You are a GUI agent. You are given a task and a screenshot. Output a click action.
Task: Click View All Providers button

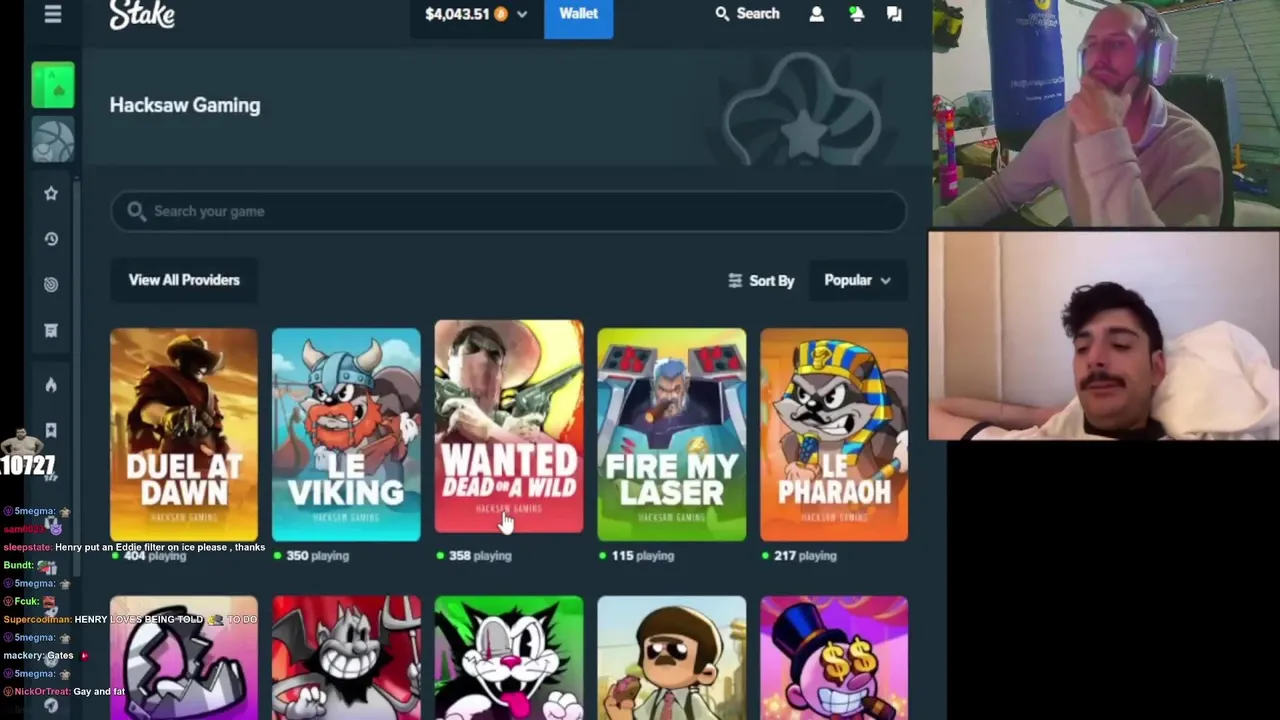click(x=184, y=280)
